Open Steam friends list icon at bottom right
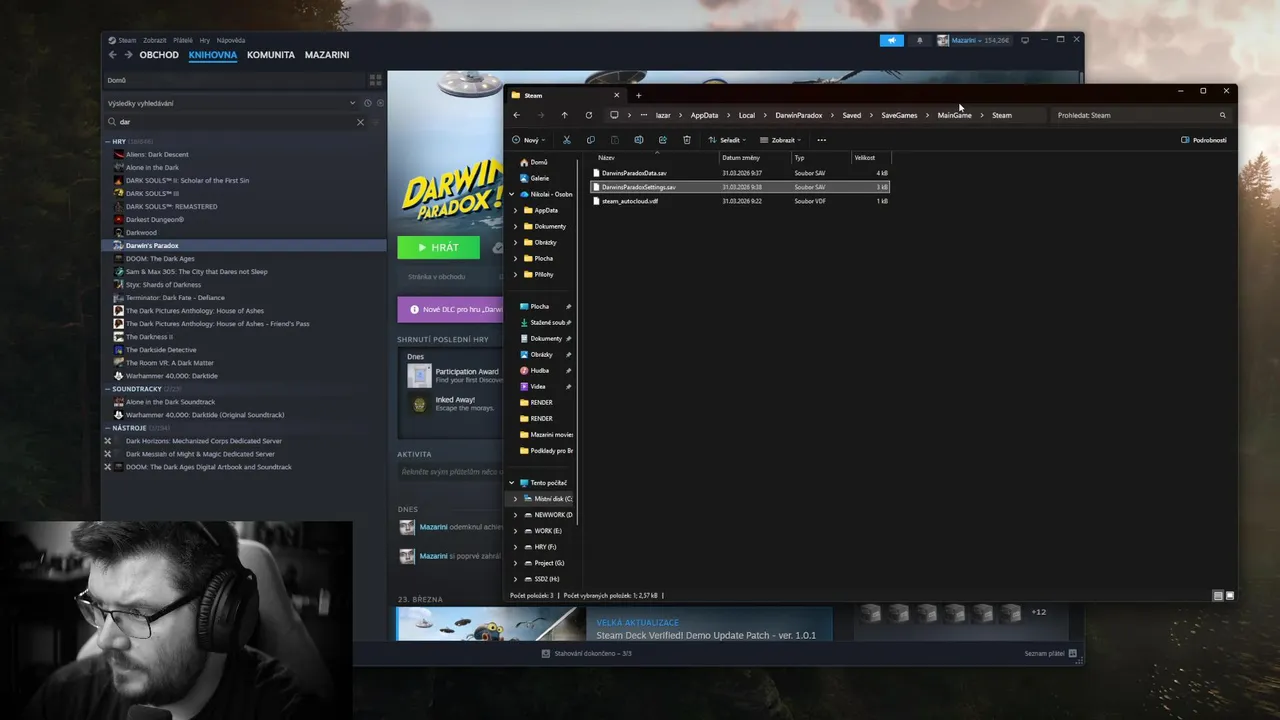 1072,653
